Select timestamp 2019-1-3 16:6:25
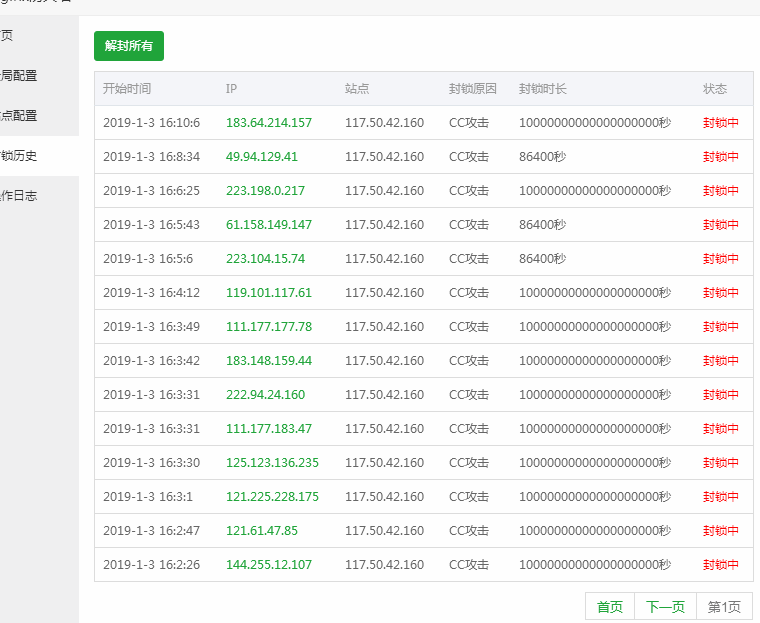This screenshot has height=623, width=760. (x=151, y=191)
